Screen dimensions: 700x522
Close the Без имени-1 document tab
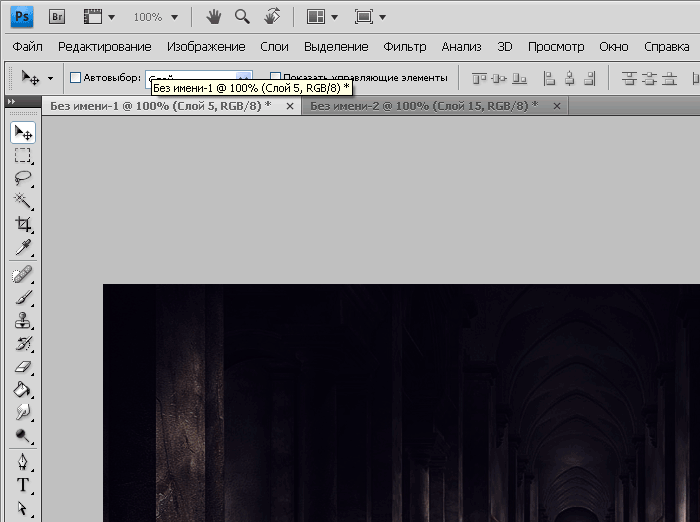pyautogui.click(x=290, y=105)
